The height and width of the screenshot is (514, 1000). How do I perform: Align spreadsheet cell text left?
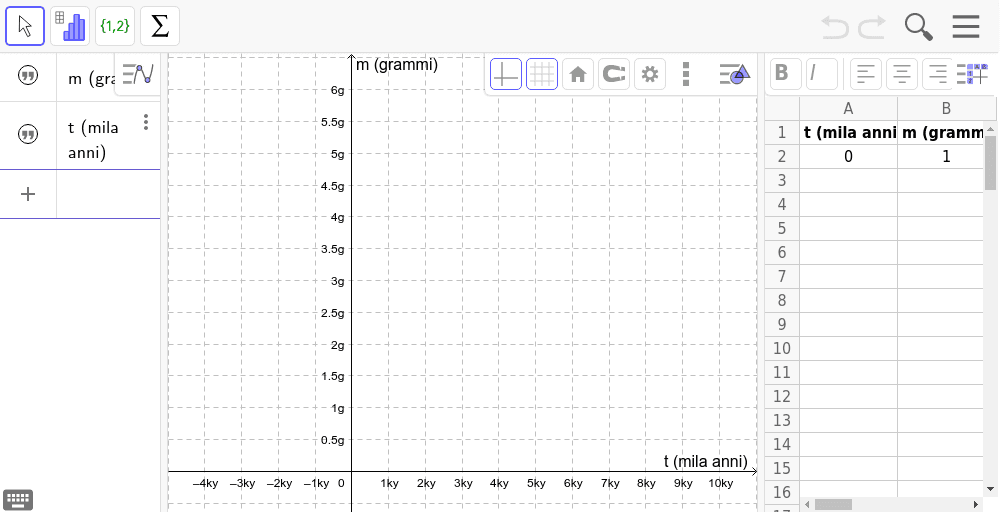click(x=865, y=74)
